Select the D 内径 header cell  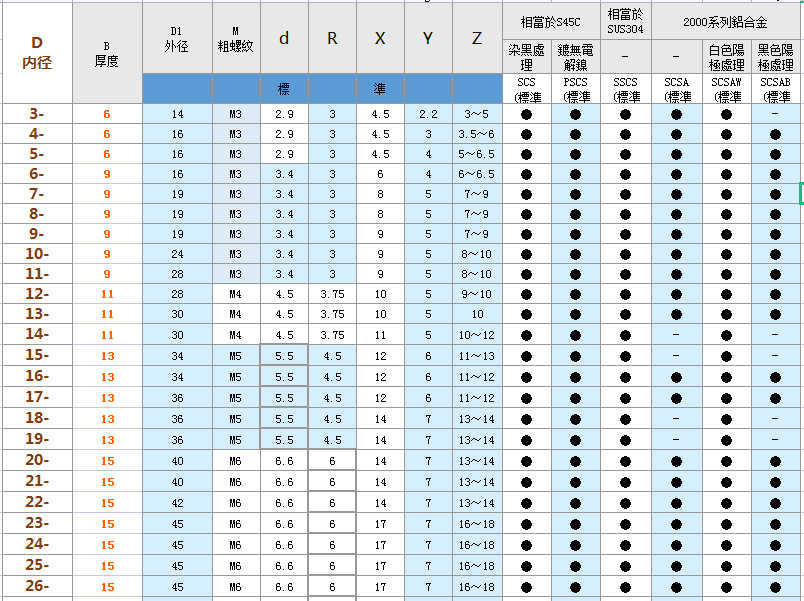[37, 53]
